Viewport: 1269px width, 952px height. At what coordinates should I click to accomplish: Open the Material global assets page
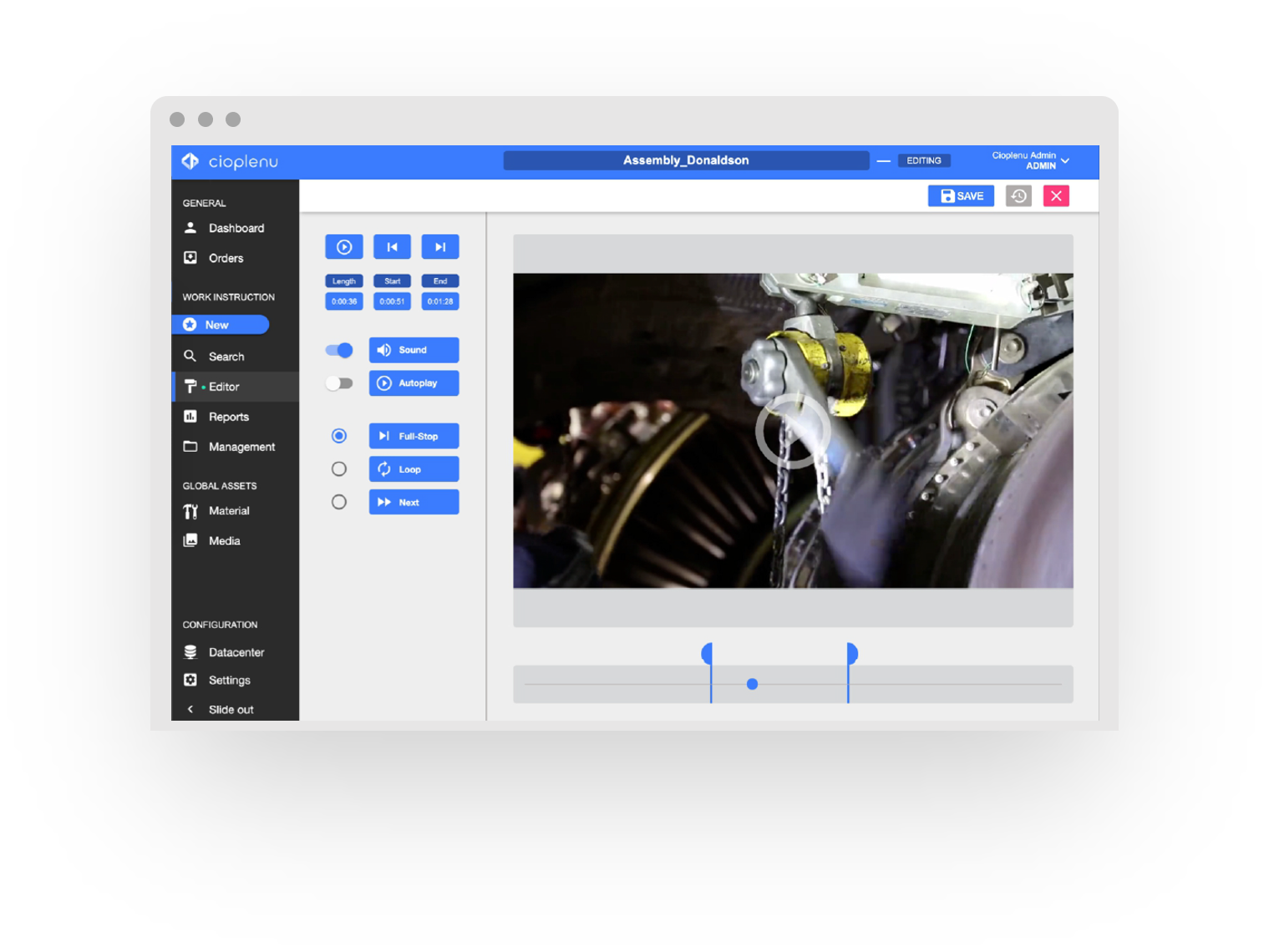[x=228, y=511]
